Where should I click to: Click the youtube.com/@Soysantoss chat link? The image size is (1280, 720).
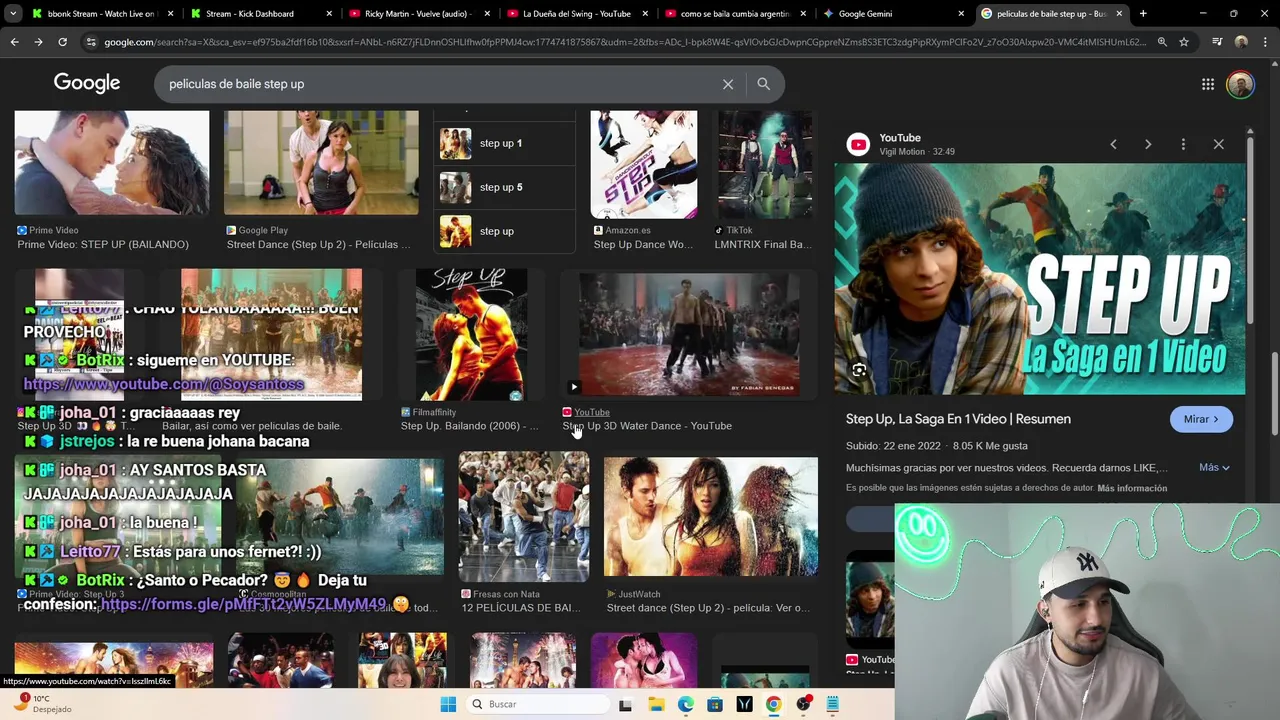click(164, 384)
